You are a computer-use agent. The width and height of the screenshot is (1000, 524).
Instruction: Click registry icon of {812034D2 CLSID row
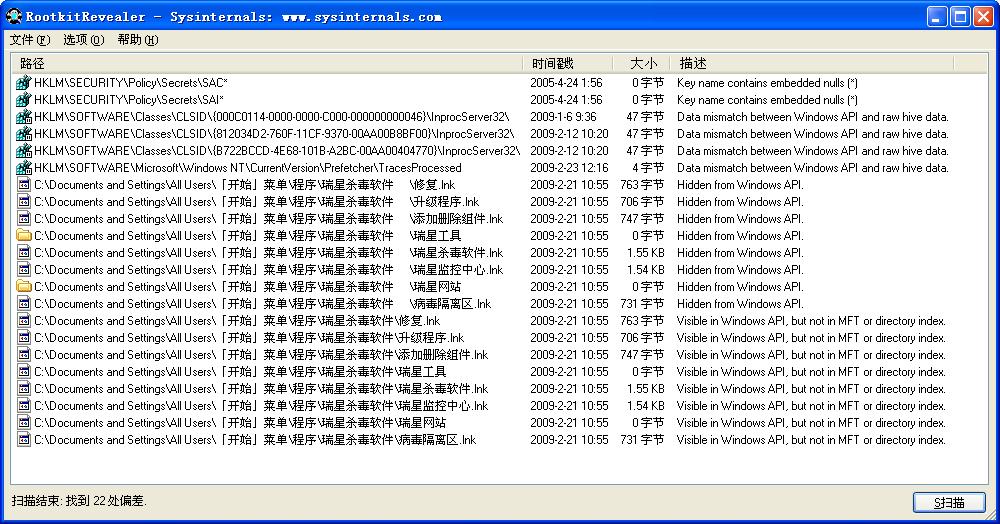click(x=24, y=134)
